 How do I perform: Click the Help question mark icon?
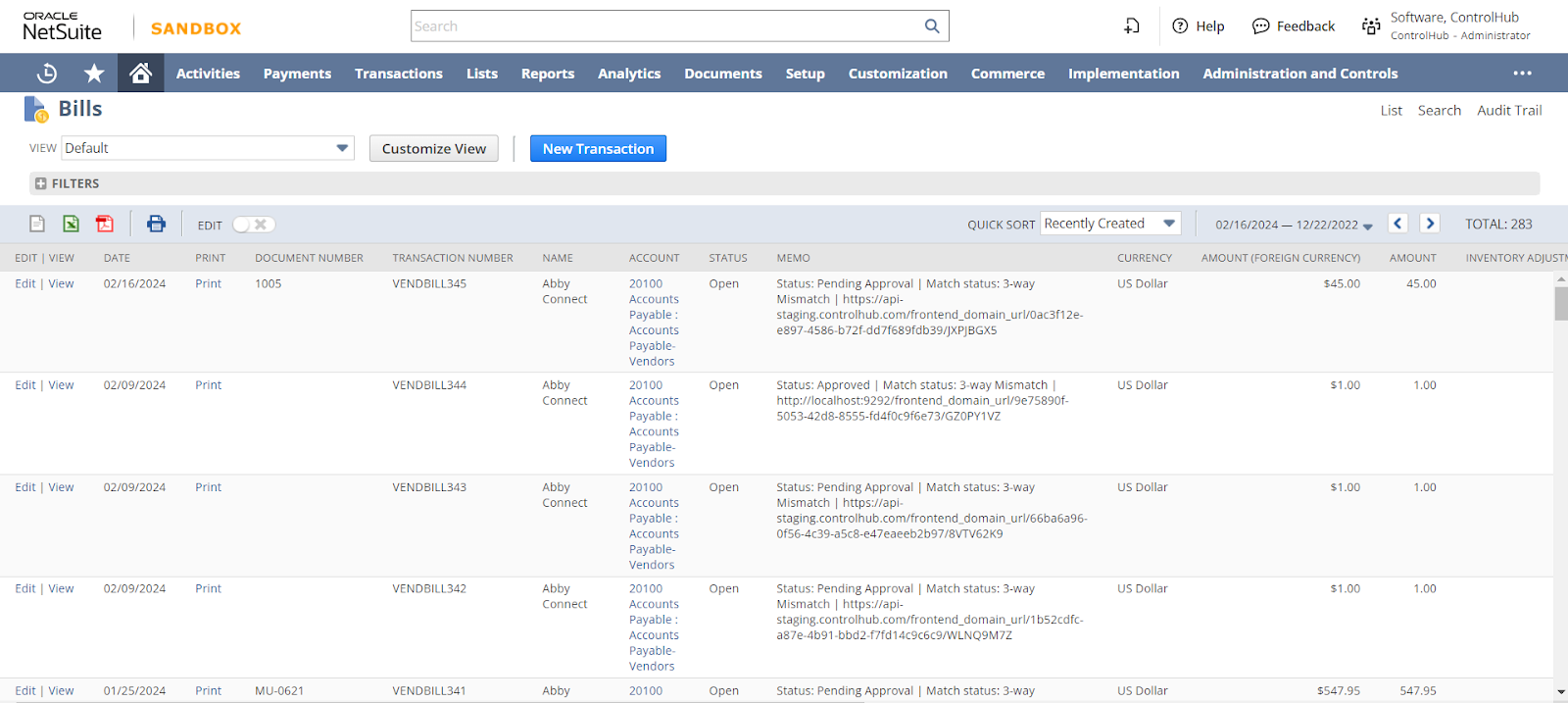click(1180, 26)
